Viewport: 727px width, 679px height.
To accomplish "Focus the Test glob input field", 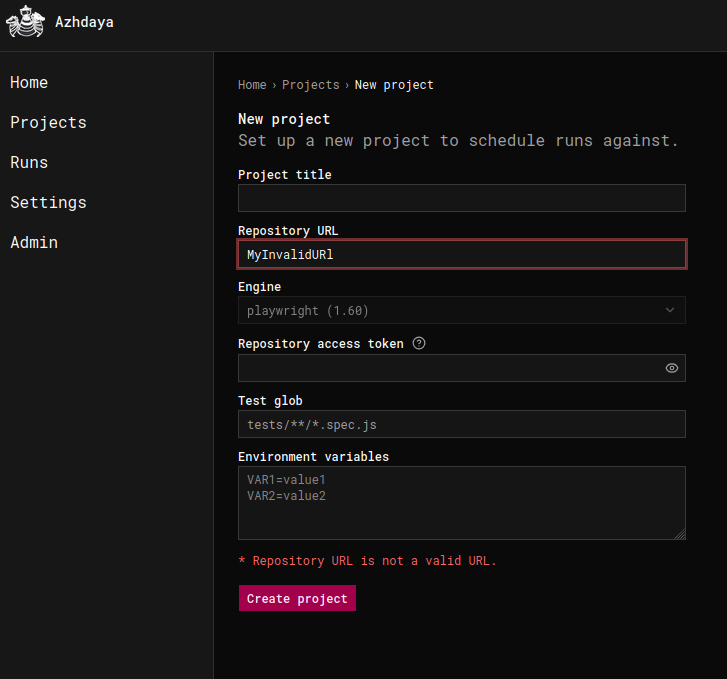I will click(x=462, y=424).
